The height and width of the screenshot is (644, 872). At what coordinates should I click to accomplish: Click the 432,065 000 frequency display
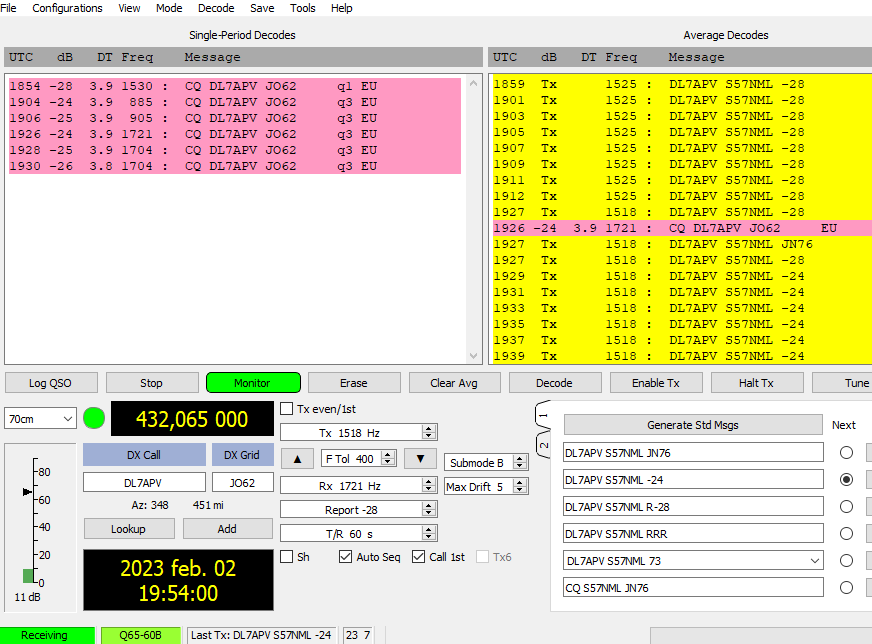click(x=192, y=419)
